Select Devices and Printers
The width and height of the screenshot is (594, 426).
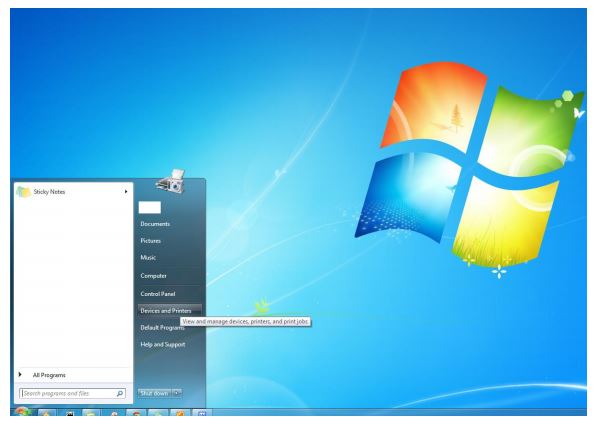[x=169, y=311]
